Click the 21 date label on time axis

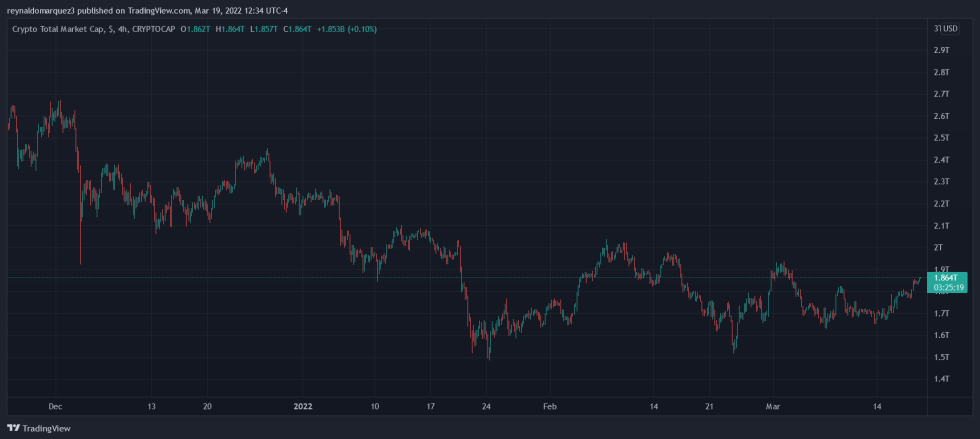tap(709, 406)
